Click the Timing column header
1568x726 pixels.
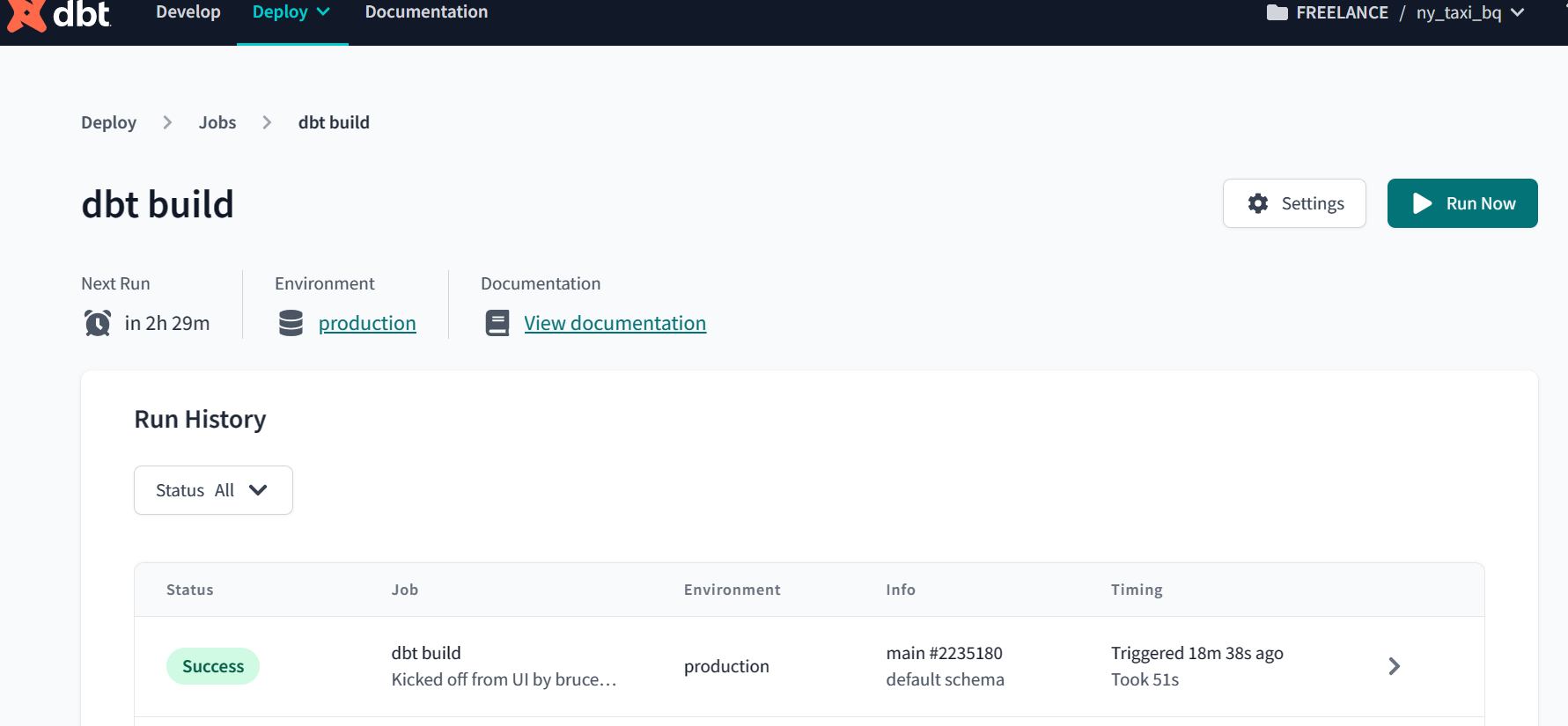[1137, 590]
